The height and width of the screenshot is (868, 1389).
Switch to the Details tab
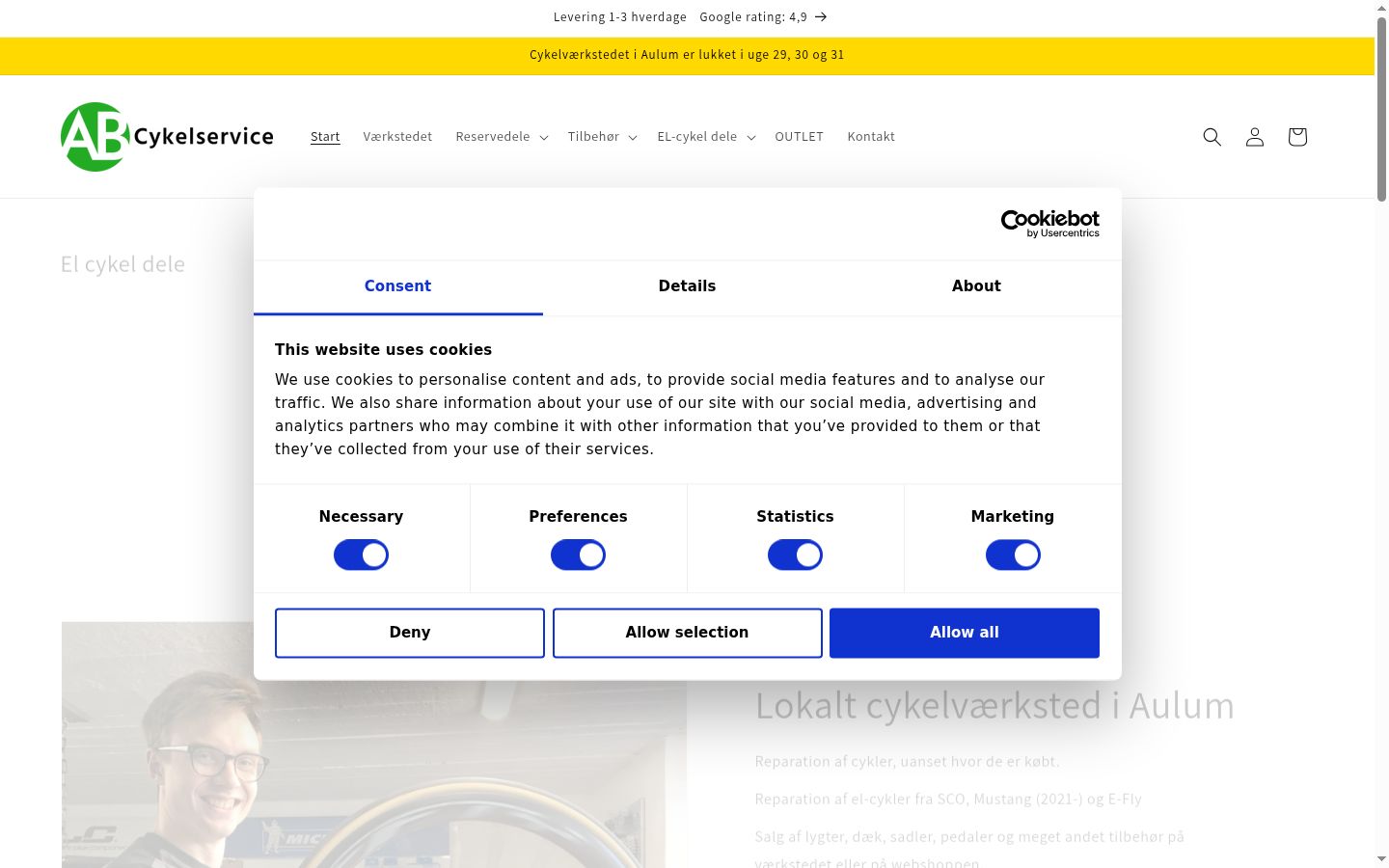687,286
